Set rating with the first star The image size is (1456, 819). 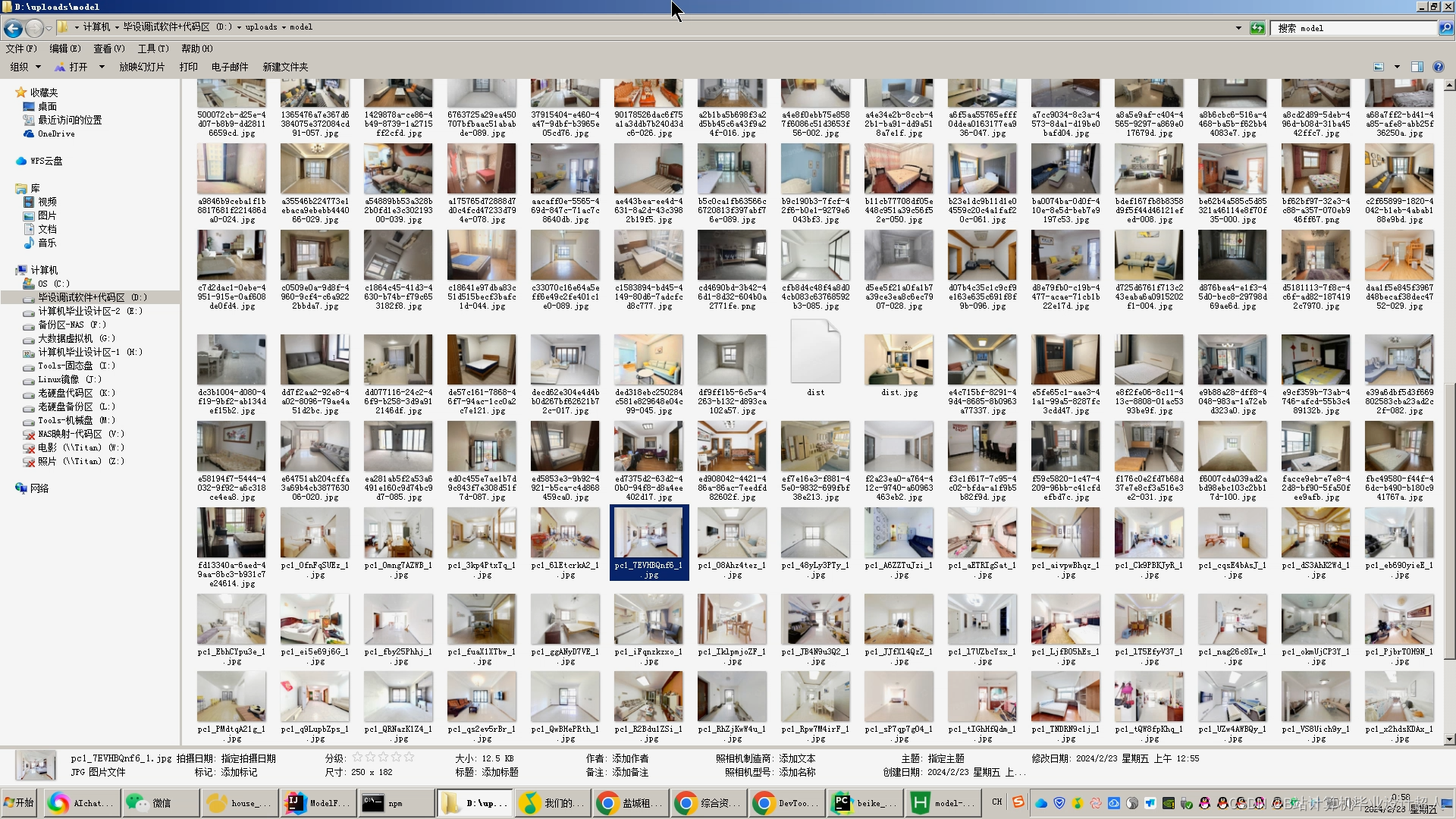pyautogui.click(x=357, y=757)
